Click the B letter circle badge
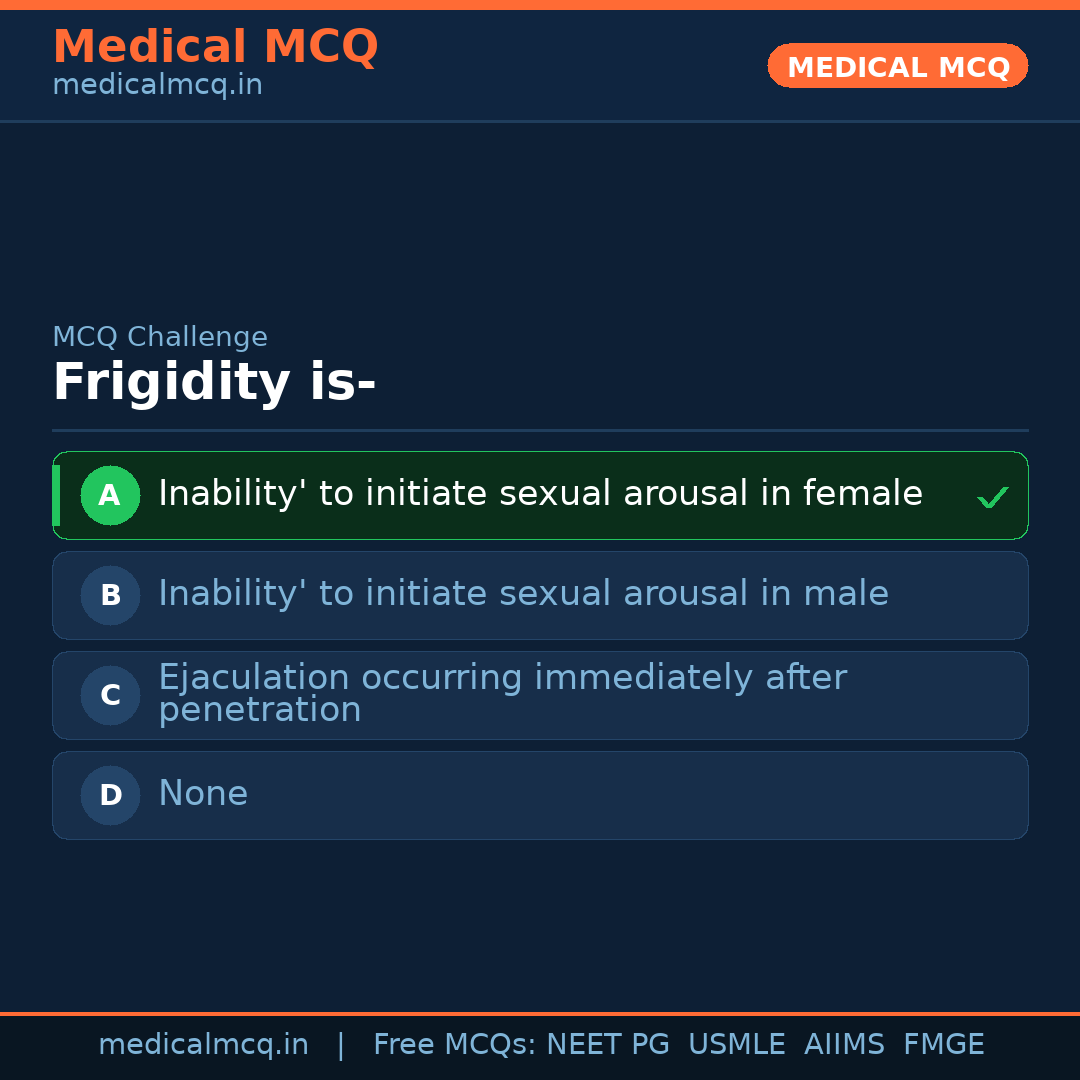 tap(110, 595)
